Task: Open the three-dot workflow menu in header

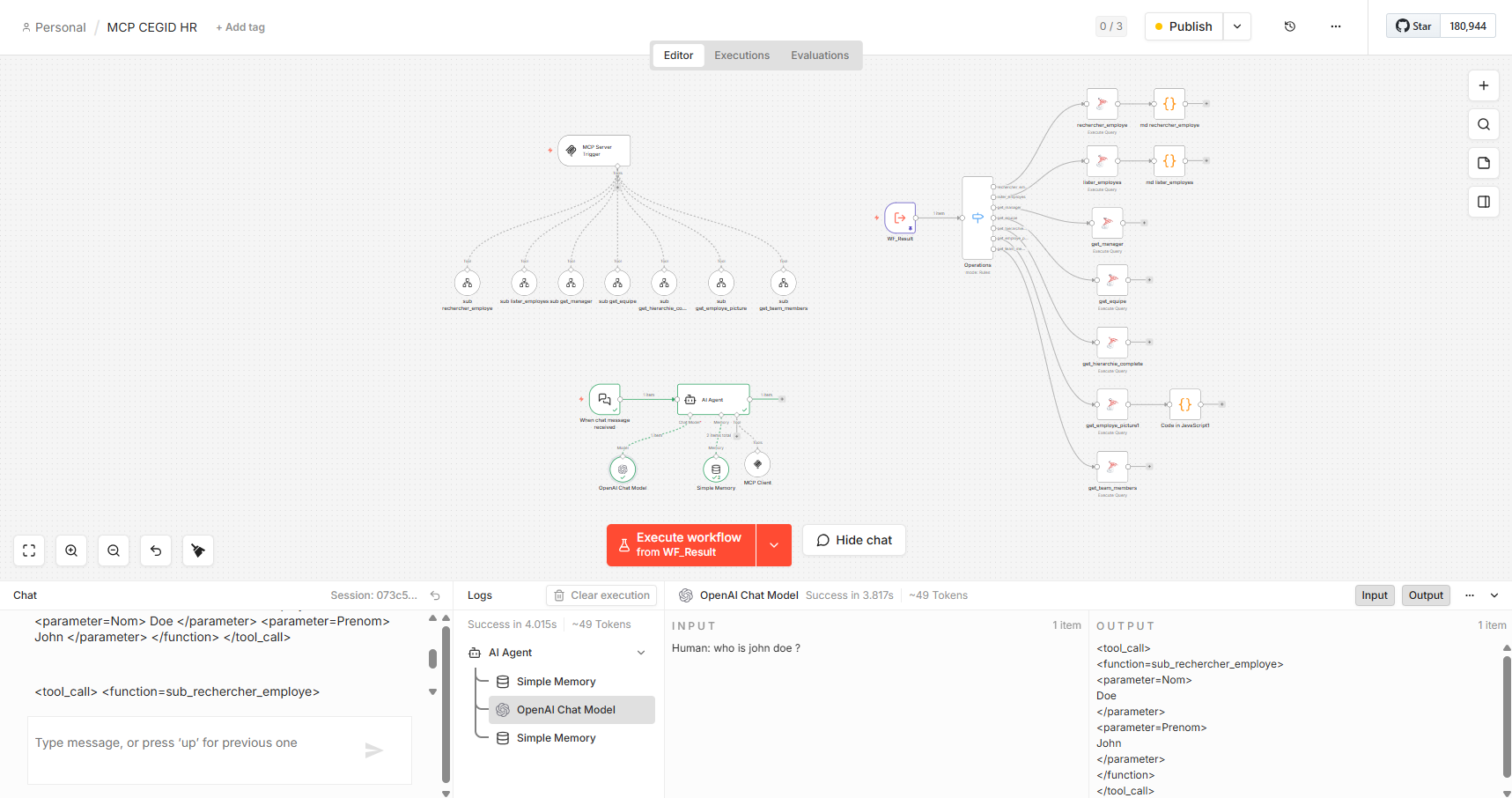Action: click(x=1336, y=26)
